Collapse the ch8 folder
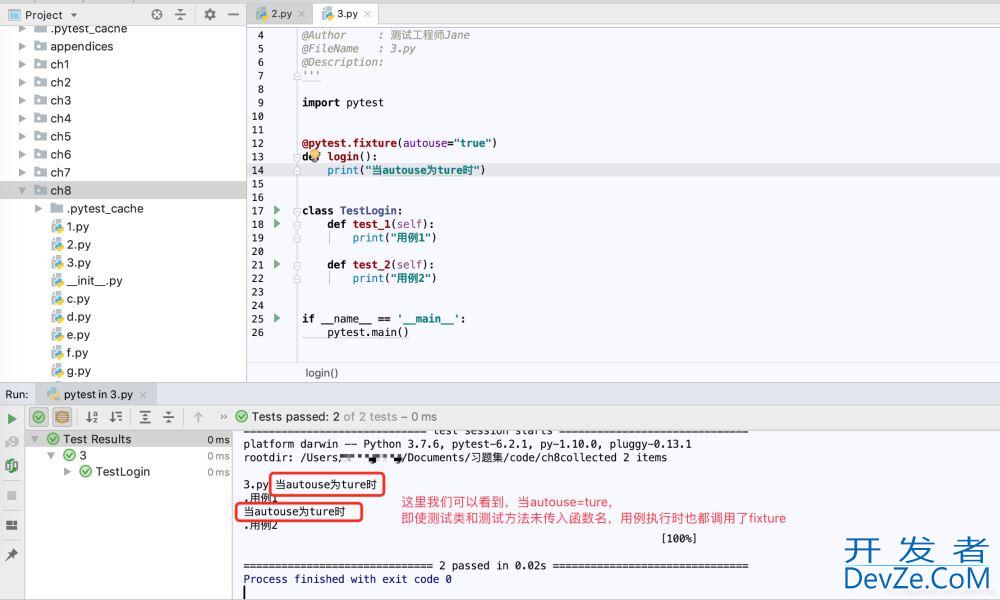Viewport: 1000px width, 600px height. coord(22,190)
